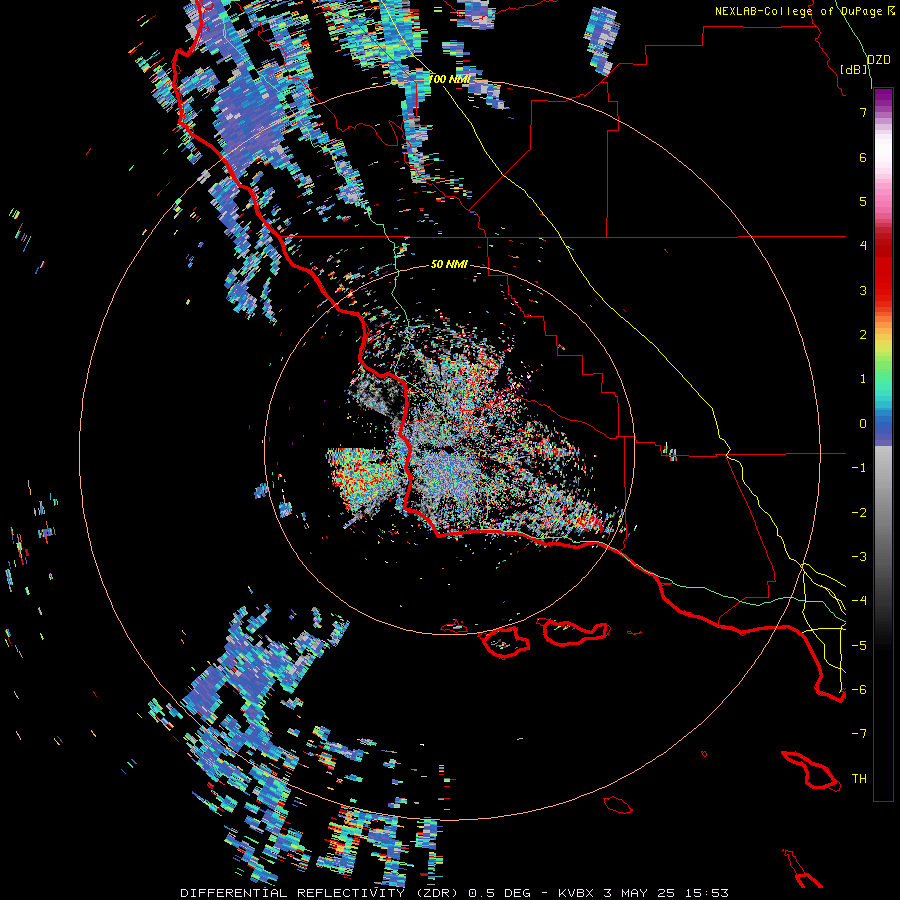The image size is (900, 900).
Task: Select the 100 NMI range ring label
Action: tap(449, 79)
